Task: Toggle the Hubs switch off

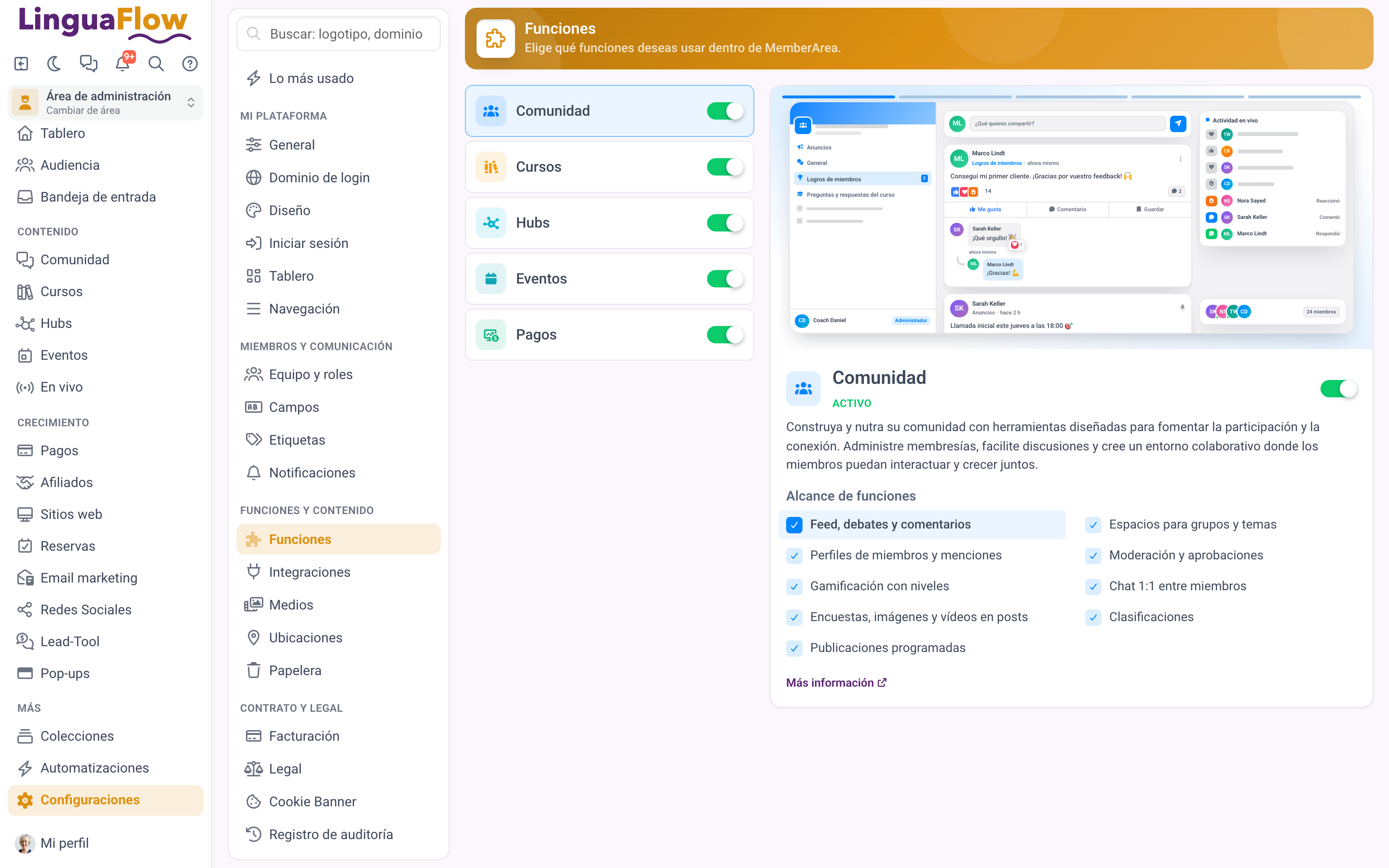Action: 725,223
